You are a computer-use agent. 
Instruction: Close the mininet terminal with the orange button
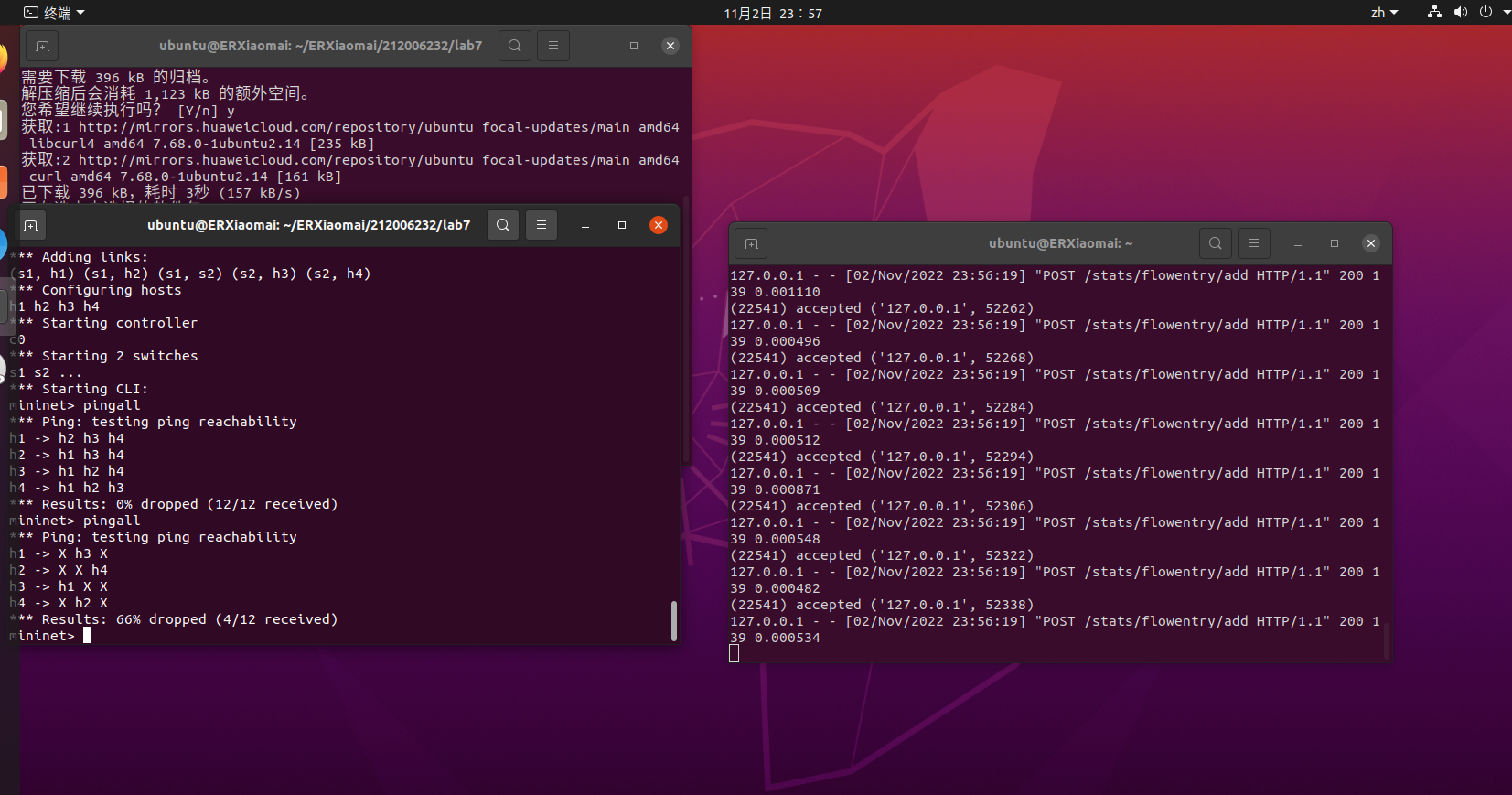(x=659, y=225)
